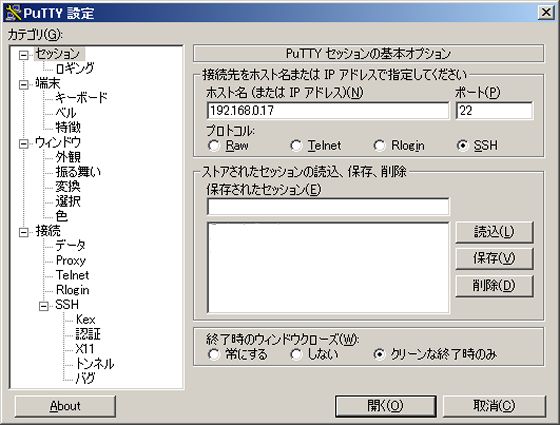Collapse the SSH tree node
560x425 pixels.
[x=44, y=306]
